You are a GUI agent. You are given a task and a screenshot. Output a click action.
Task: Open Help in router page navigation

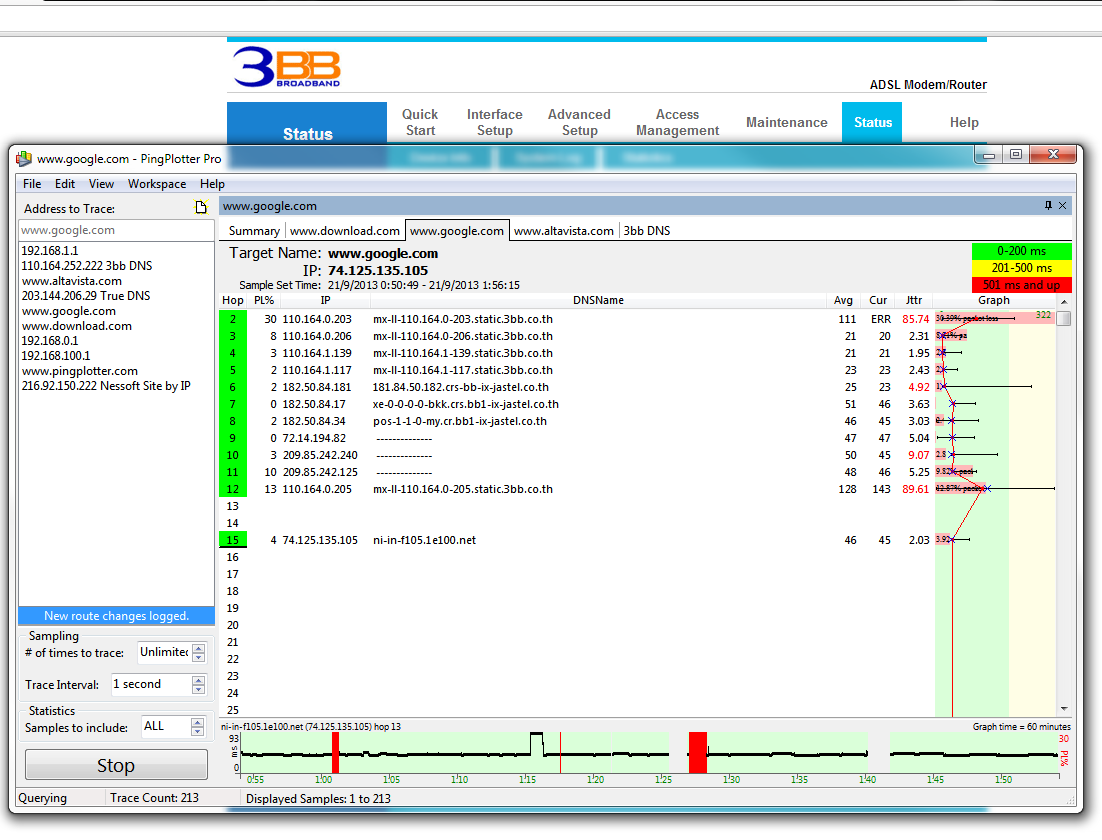pos(964,122)
